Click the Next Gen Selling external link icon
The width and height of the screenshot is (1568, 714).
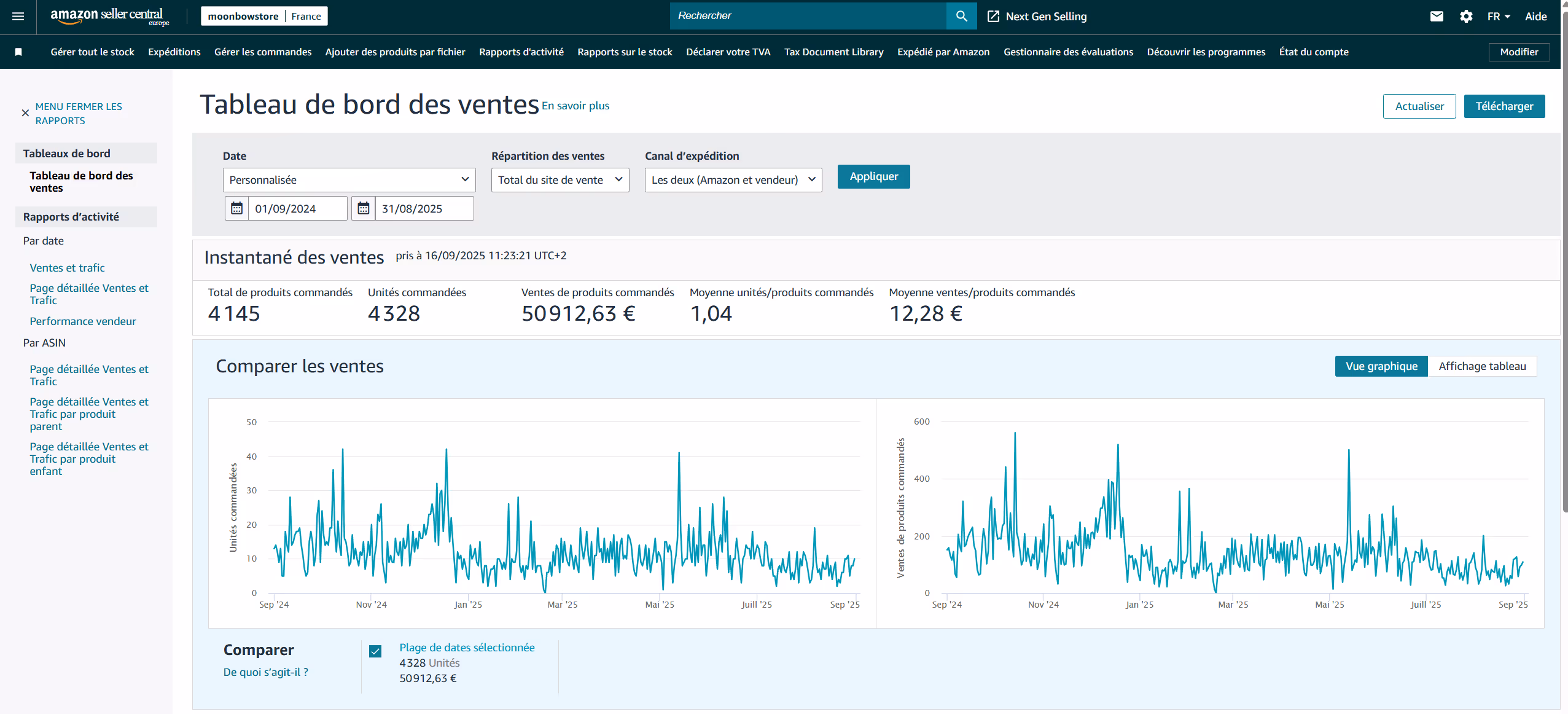(x=993, y=17)
